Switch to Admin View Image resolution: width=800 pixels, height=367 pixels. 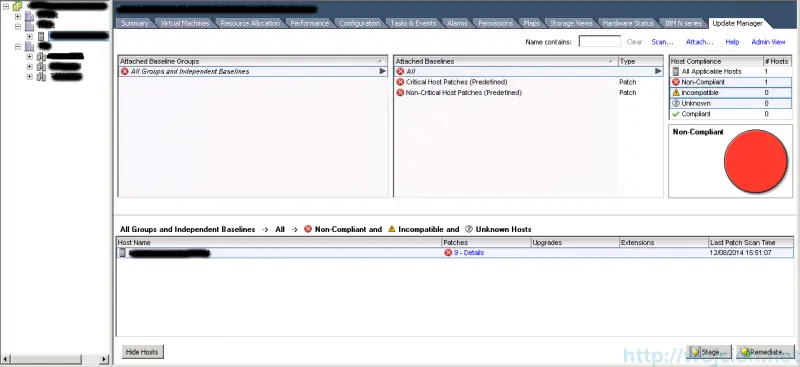768,42
